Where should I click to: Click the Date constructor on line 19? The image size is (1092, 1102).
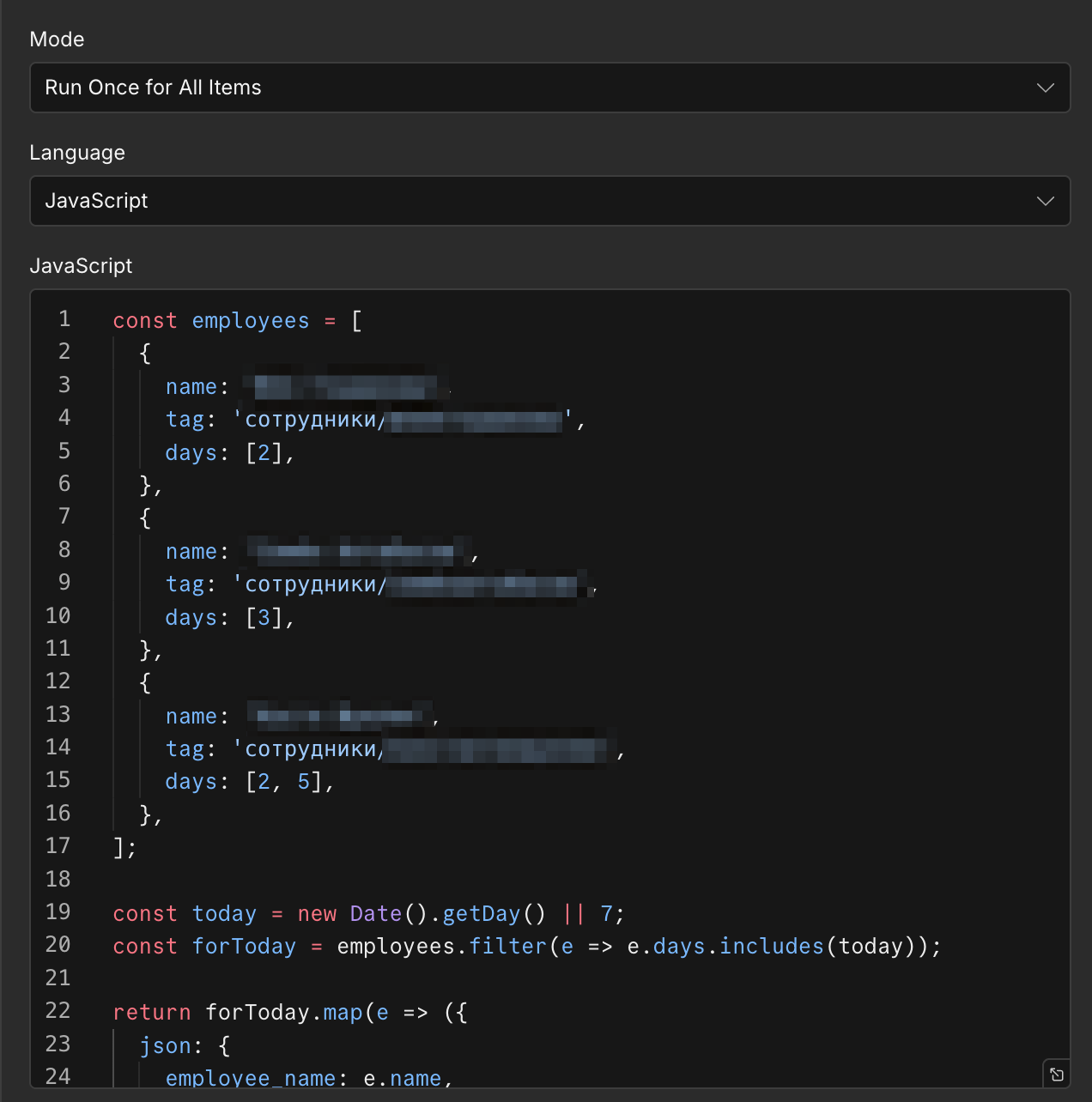pos(375,914)
